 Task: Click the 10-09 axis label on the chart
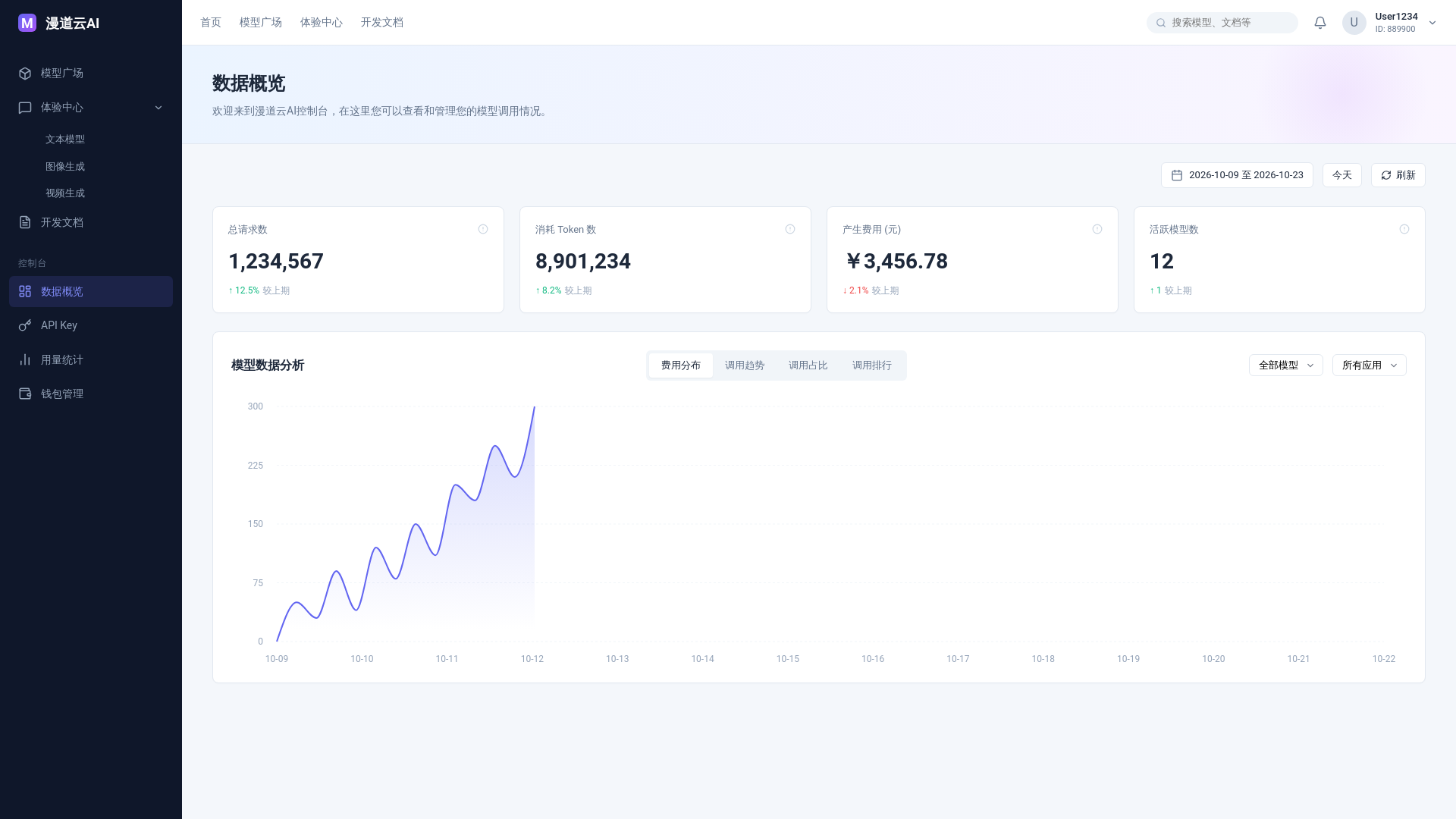point(277,659)
